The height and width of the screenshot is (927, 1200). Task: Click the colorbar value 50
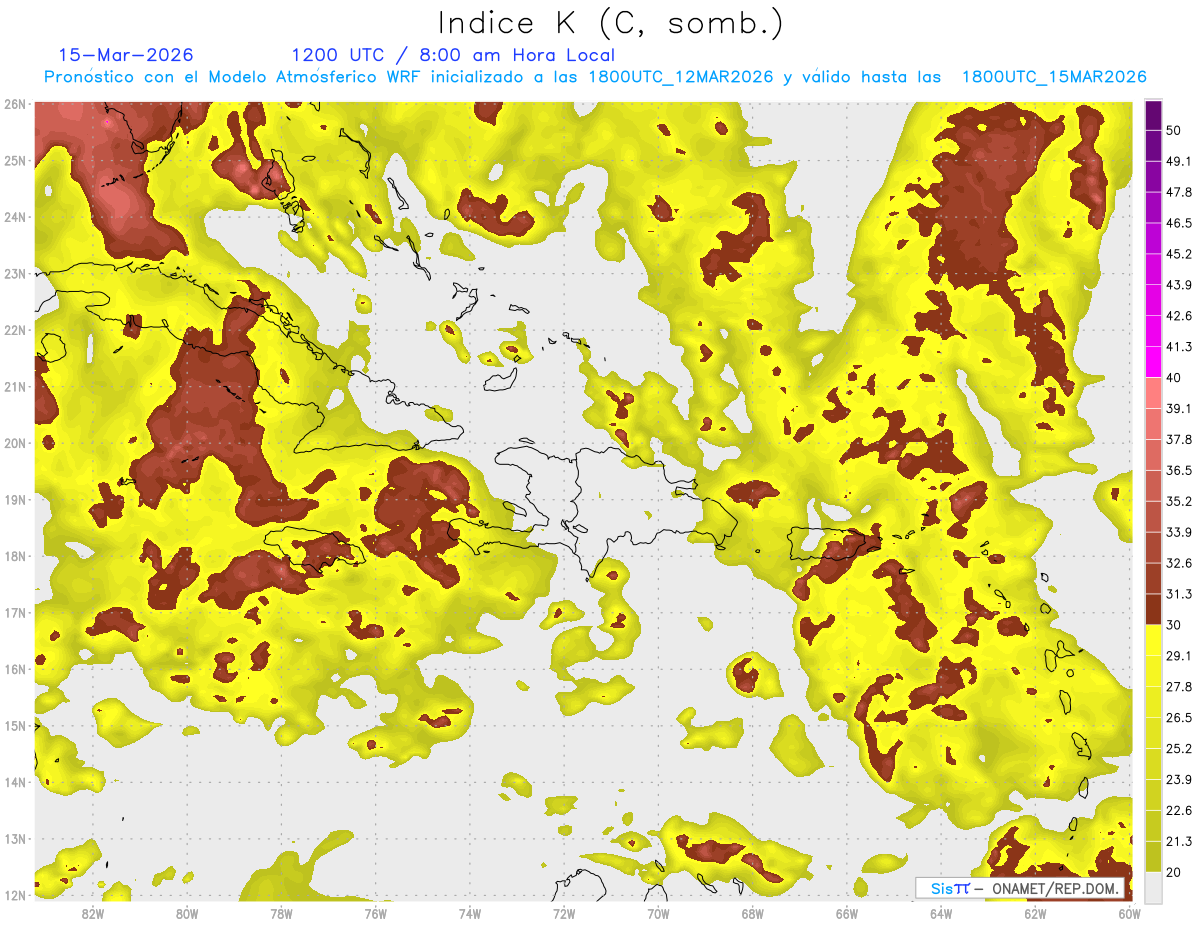(x=1173, y=130)
